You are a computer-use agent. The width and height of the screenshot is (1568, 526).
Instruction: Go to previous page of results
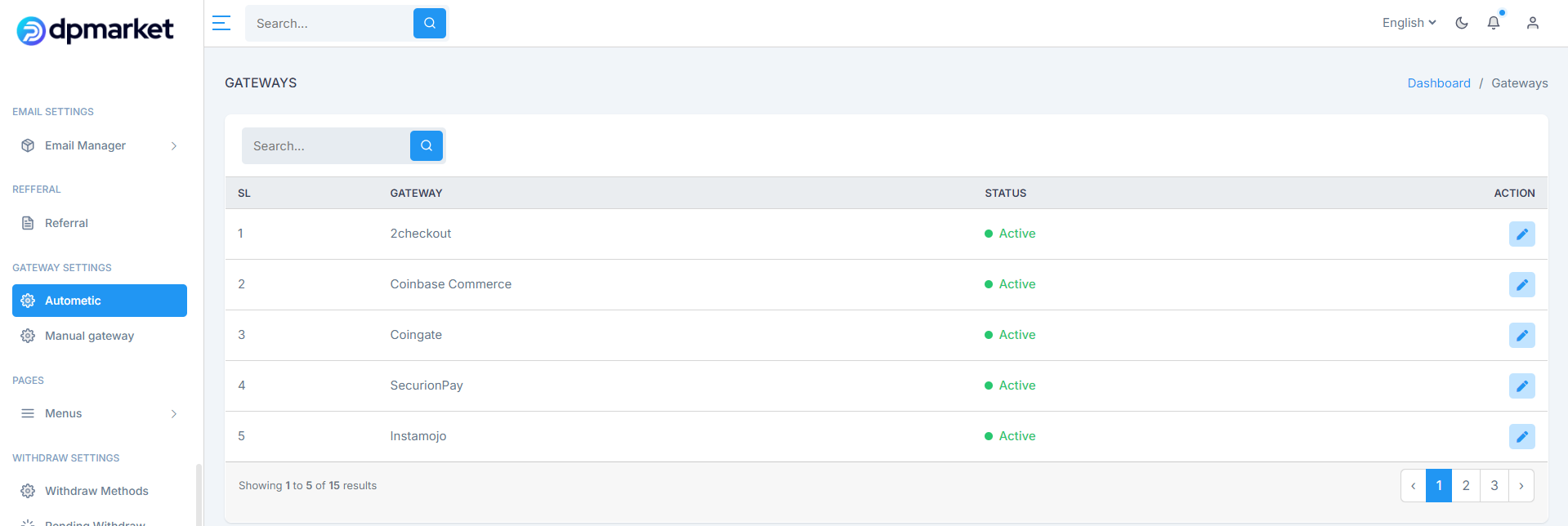pyautogui.click(x=1414, y=485)
